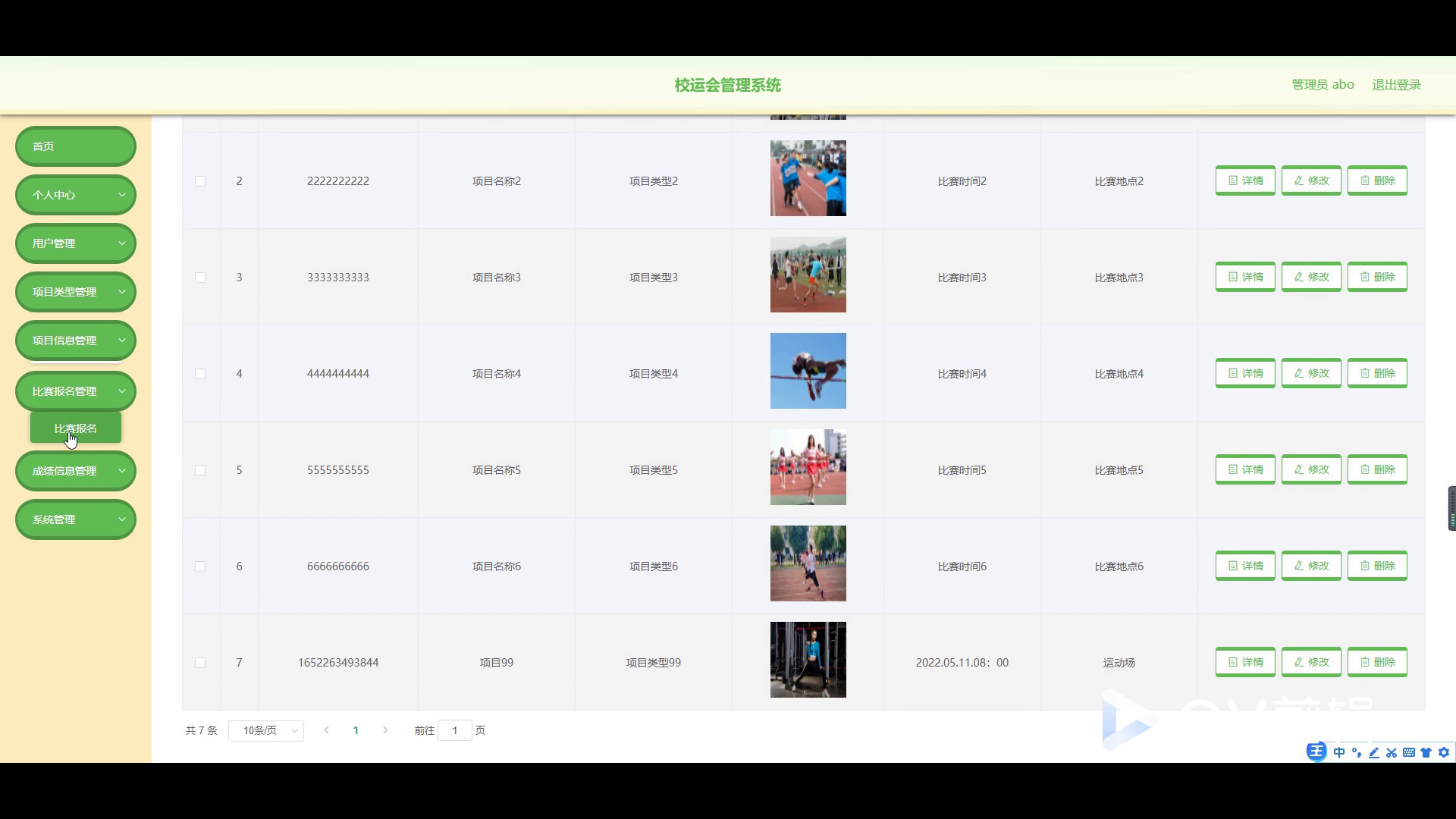Click the 管理员 abo account label
The height and width of the screenshot is (819, 1456).
pos(1323,85)
